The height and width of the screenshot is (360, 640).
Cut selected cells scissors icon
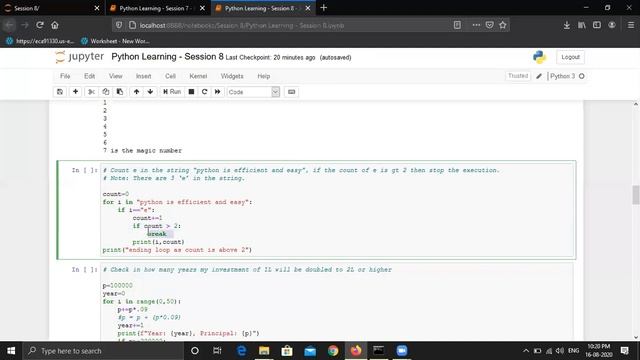point(91,92)
